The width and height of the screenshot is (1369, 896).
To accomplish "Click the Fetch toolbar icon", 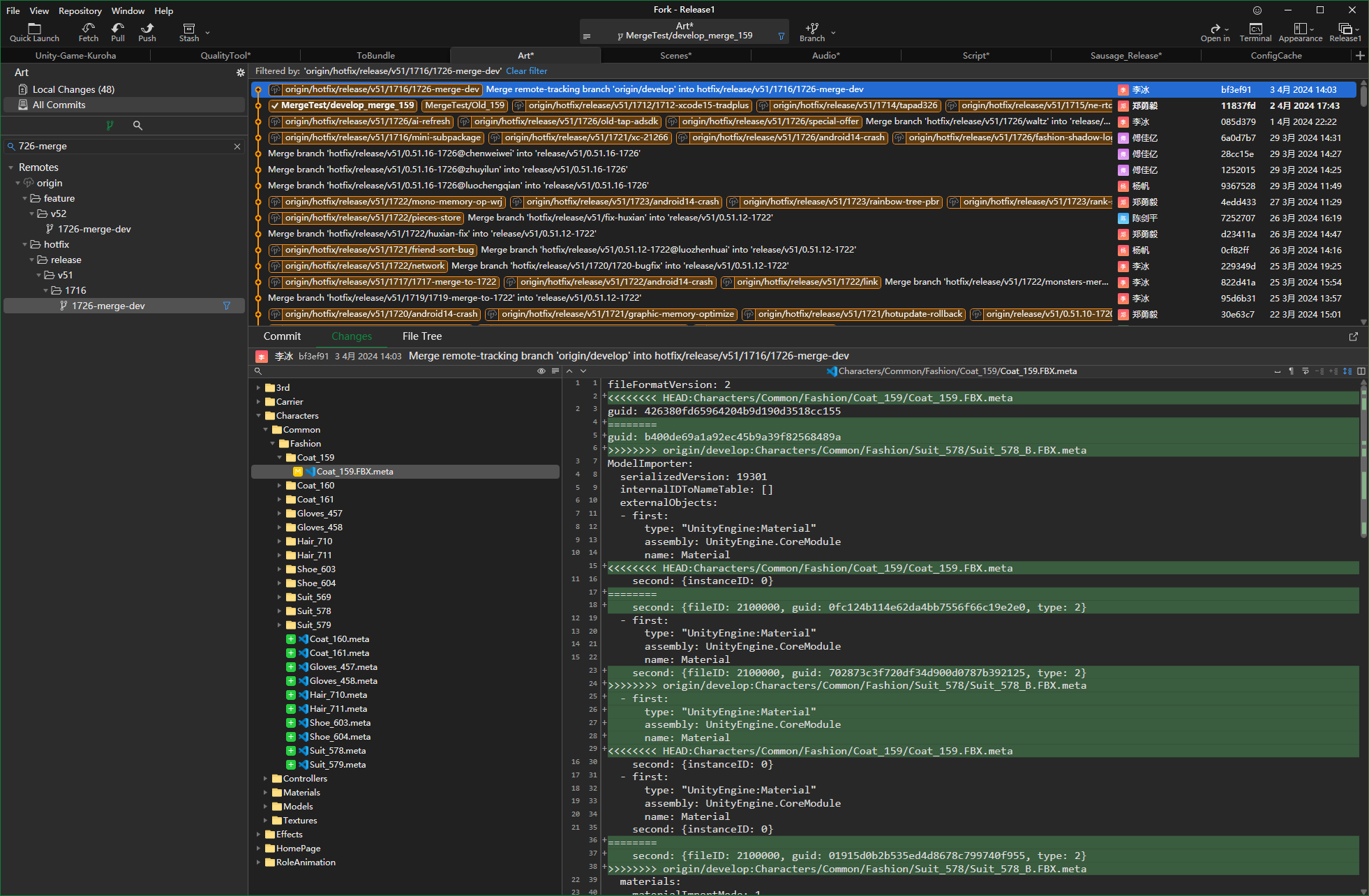I will (x=88, y=29).
